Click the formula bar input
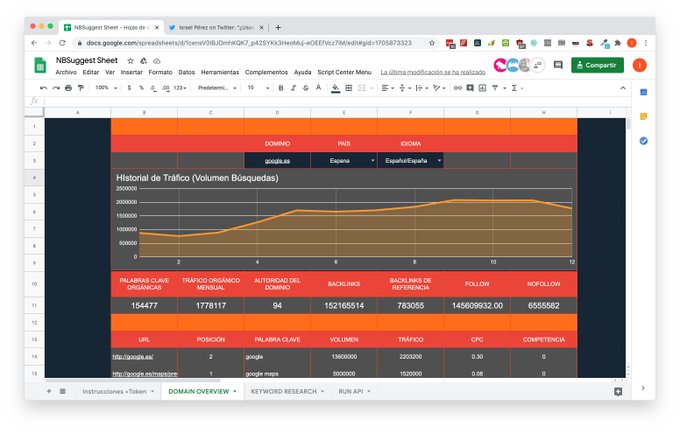 click(x=336, y=101)
